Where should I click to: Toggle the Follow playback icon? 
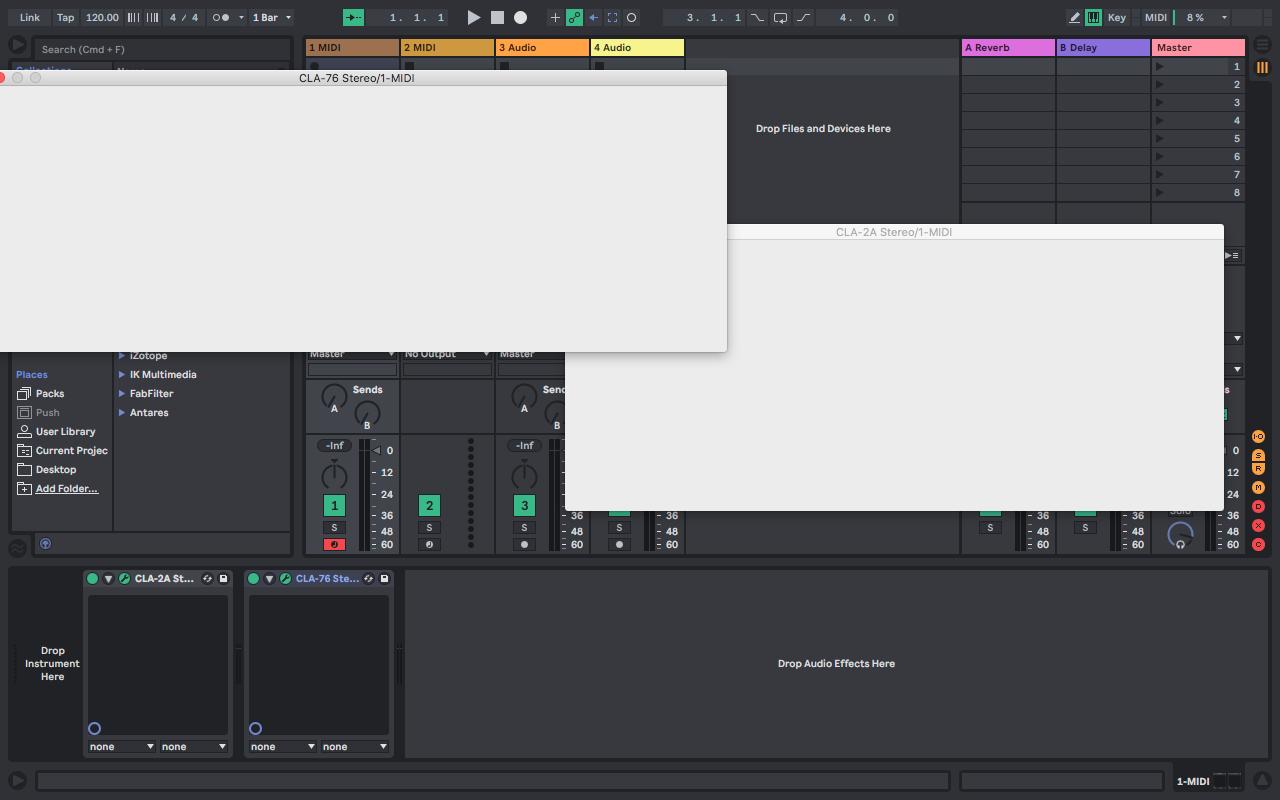coord(353,18)
